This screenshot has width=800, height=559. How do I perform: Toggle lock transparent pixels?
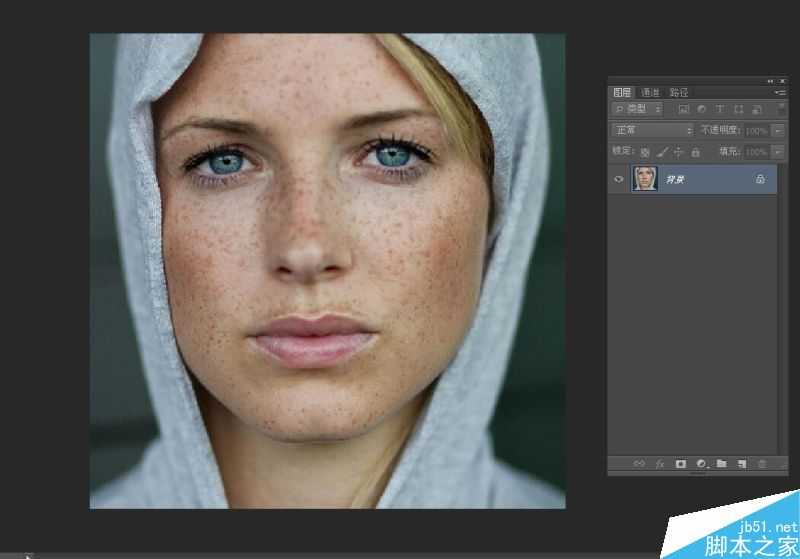tap(645, 152)
